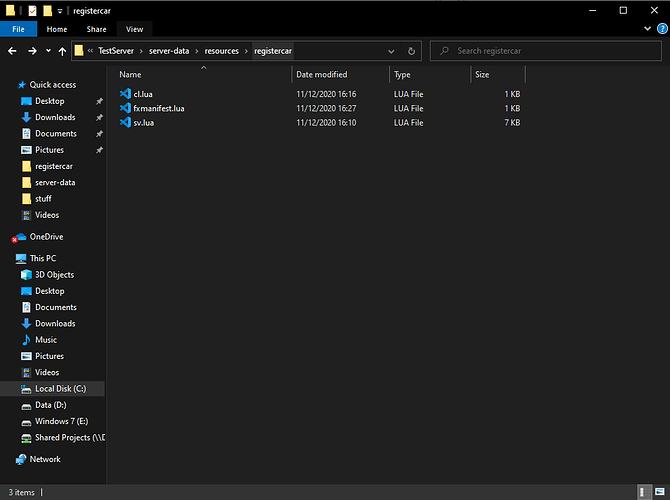Switch to Large icons view in status bar
This screenshot has width=670, height=500.
(x=660, y=491)
